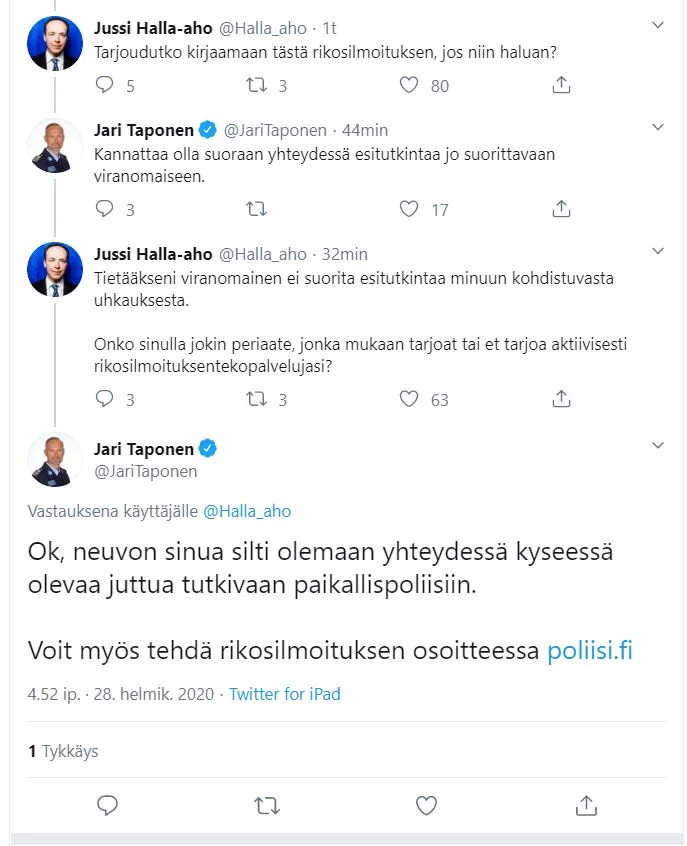Viewport: 687px width, 846px height.
Task: View who liked via 1 Tykkäys
Action: [63, 751]
